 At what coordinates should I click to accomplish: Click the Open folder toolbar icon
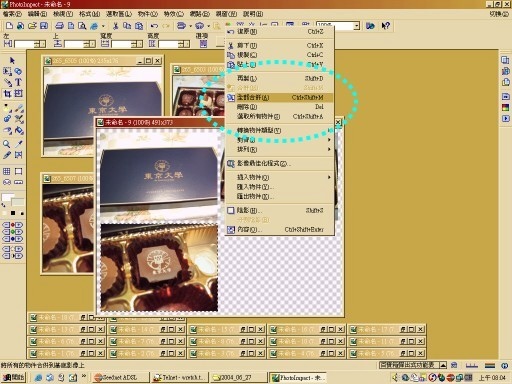click(x=32, y=26)
